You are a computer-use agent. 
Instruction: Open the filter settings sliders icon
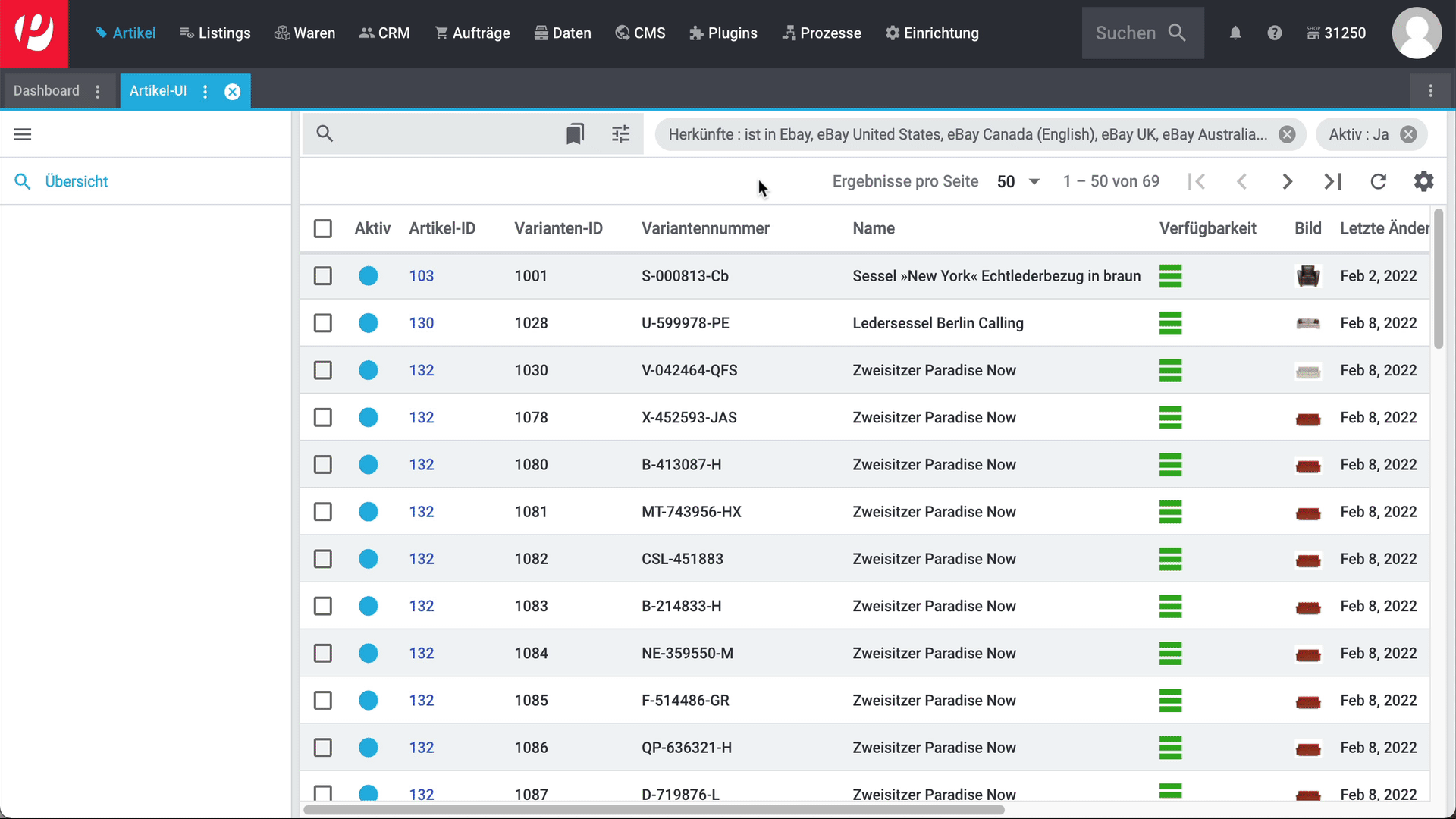pos(620,134)
